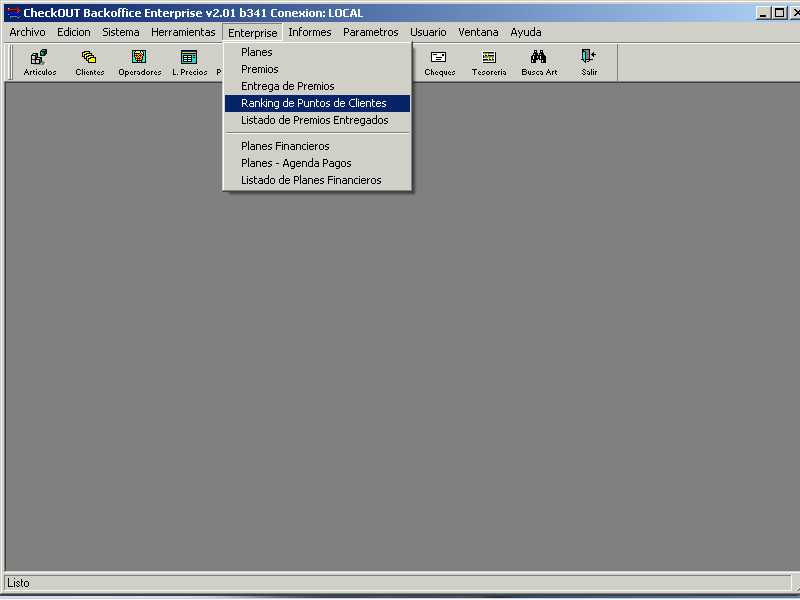The image size is (800, 600).
Task: Select Premios from the Enterprise menu
Action: (x=317, y=69)
